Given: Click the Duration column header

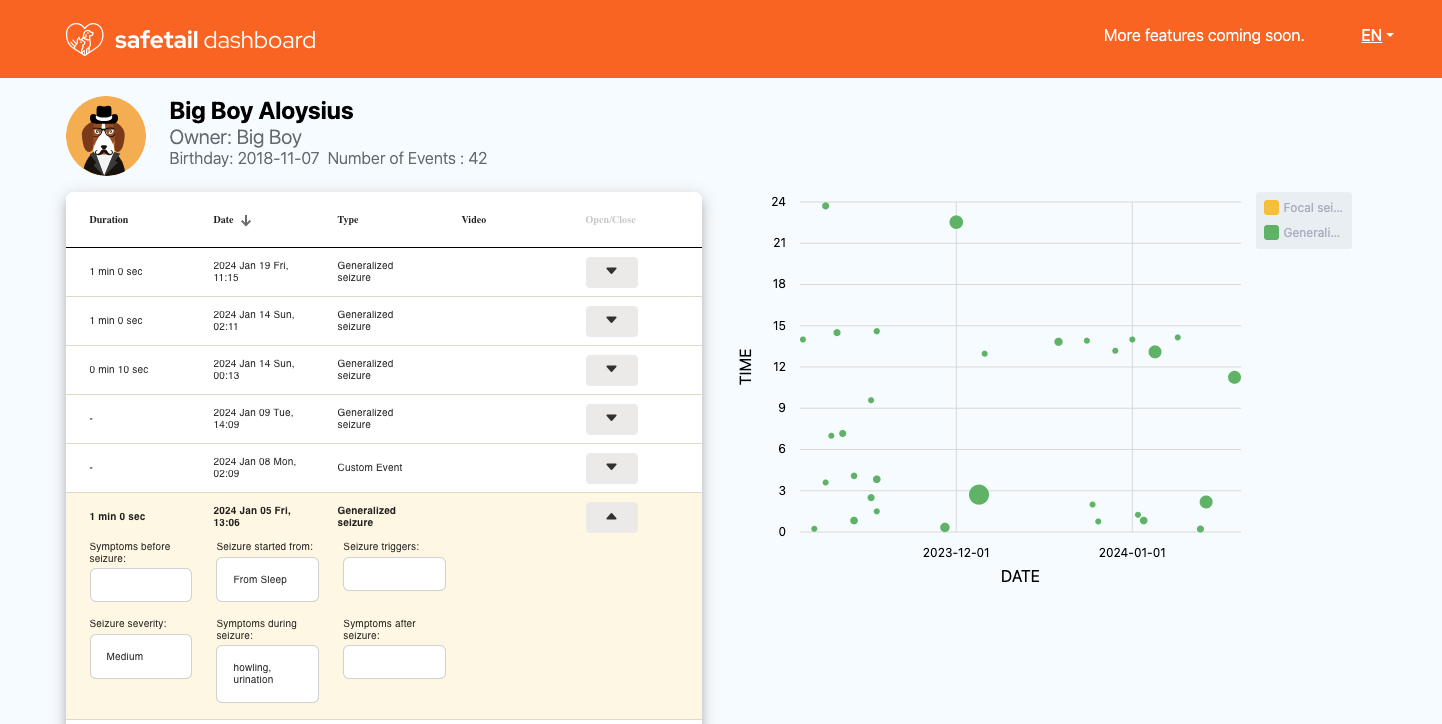Looking at the screenshot, I should 109,220.
